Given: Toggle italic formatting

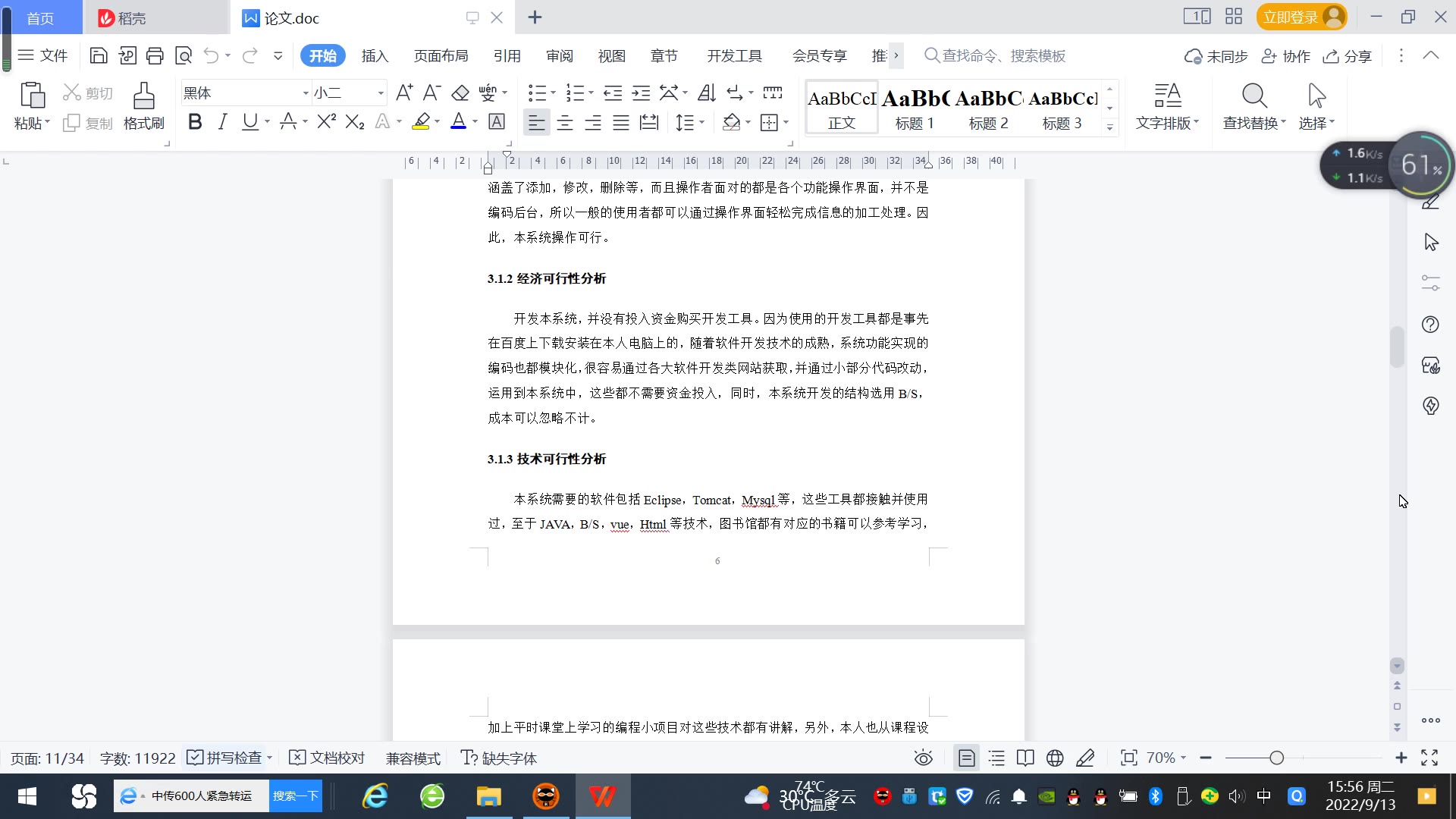Looking at the screenshot, I should tap(222, 122).
